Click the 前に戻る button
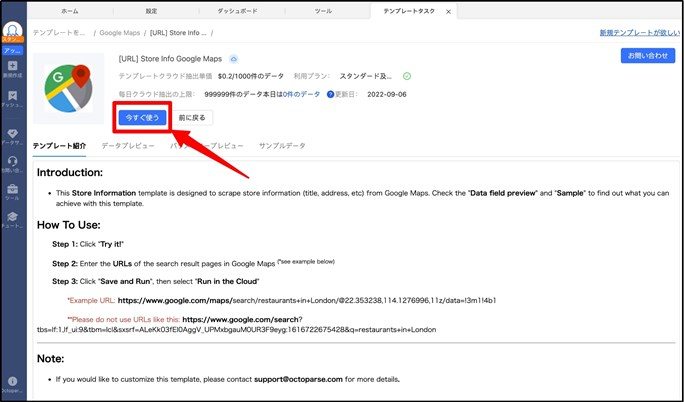This screenshot has height=402, width=684. point(192,118)
